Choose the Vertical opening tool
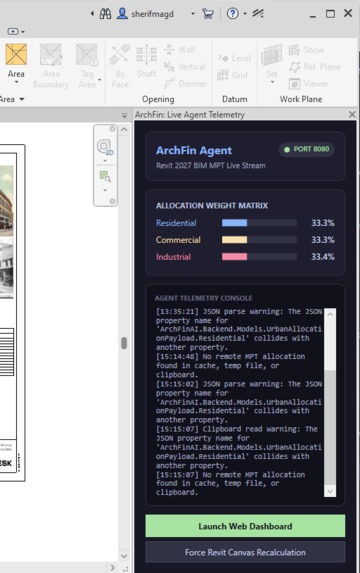Image resolution: width=360 pixels, height=573 pixels. click(185, 67)
